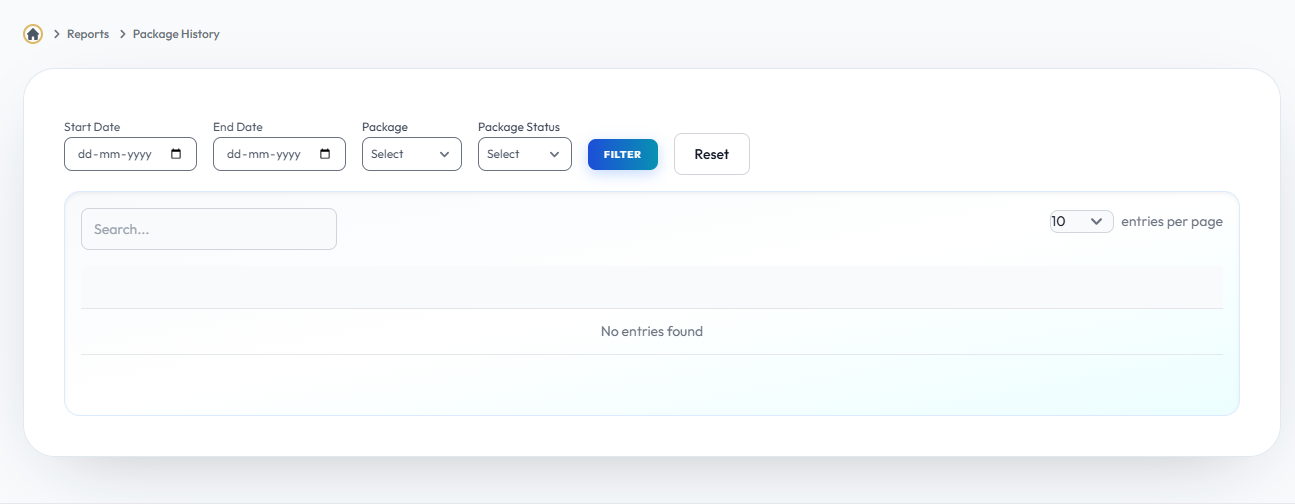The height and width of the screenshot is (504, 1295).
Task: Open calendar picker in End Date field
Action: (325, 154)
